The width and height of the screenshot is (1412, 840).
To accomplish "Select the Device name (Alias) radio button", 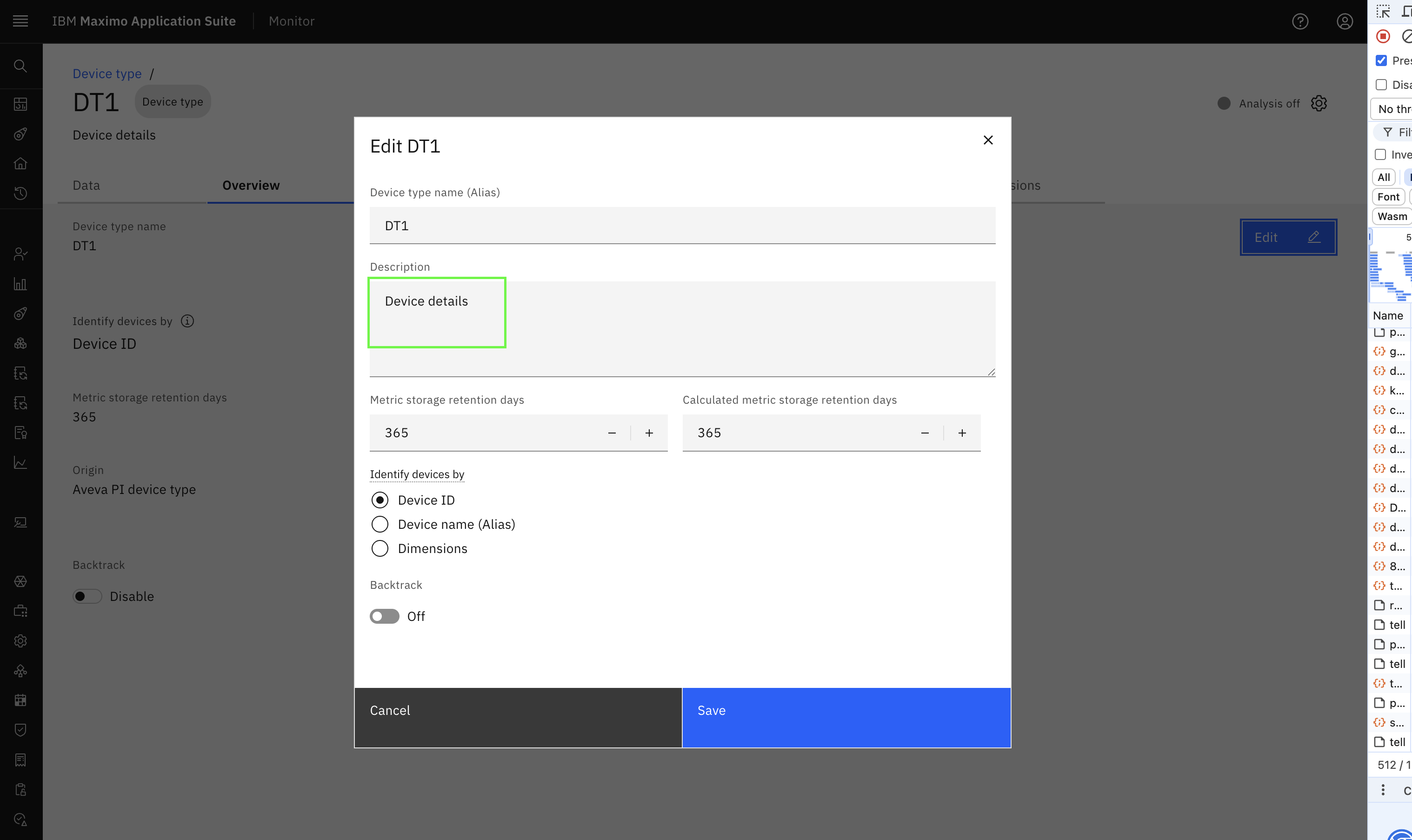I will (x=380, y=524).
